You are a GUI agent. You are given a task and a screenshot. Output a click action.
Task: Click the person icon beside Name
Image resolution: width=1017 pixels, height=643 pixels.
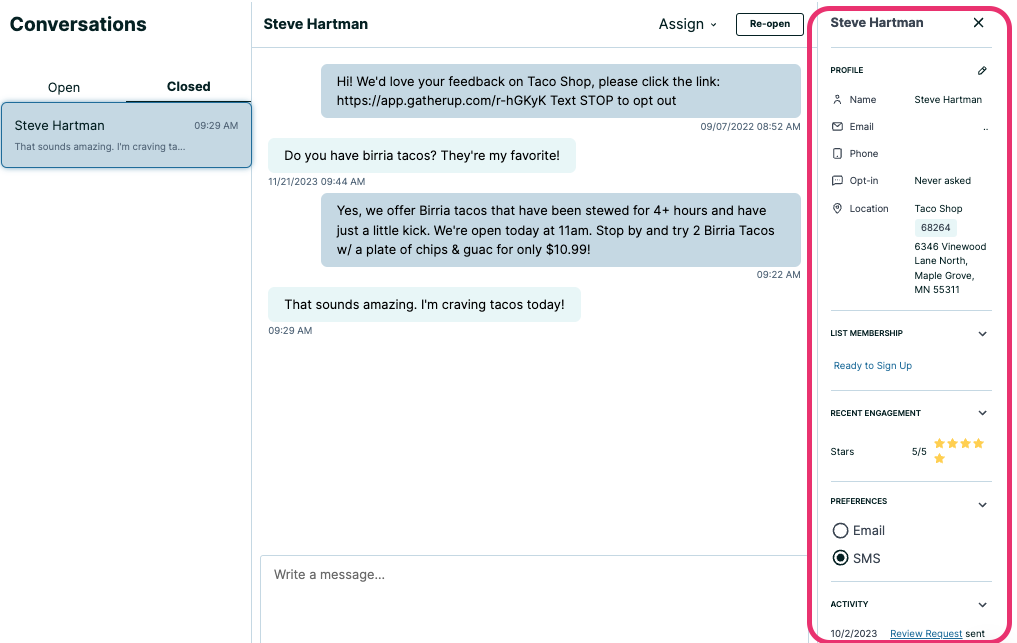coord(836,99)
